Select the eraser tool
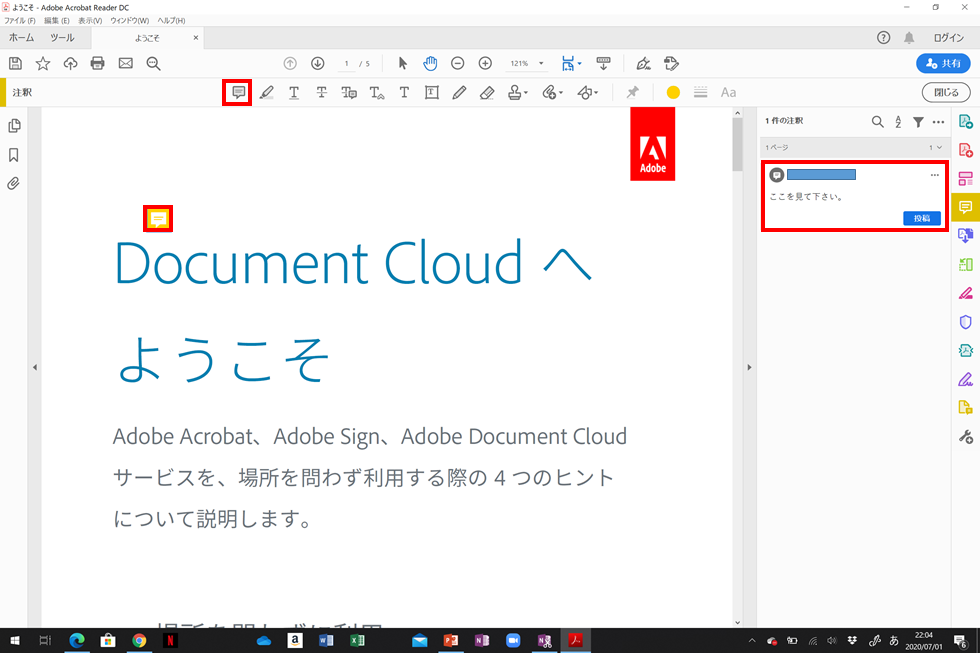The height and width of the screenshot is (653, 980). (x=487, y=92)
